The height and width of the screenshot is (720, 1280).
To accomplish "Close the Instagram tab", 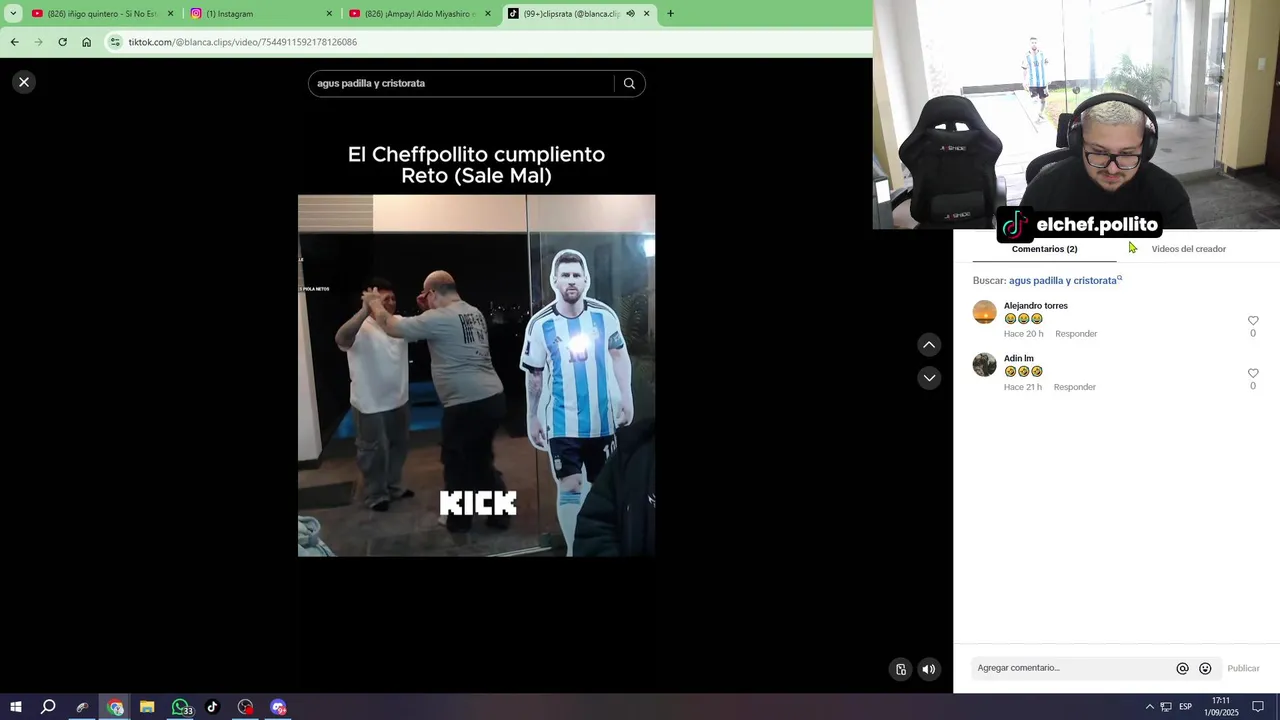I will [x=329, y=14].
